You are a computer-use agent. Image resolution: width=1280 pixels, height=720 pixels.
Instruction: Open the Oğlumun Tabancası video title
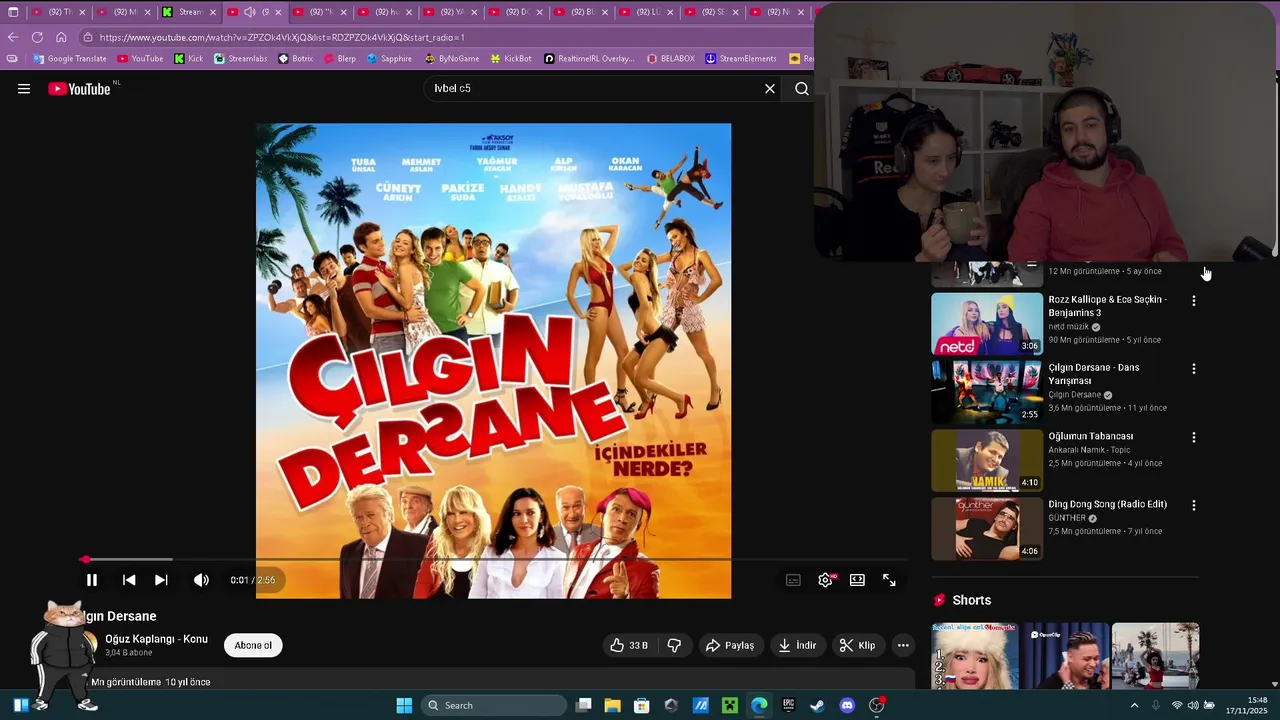point(1090,436)
